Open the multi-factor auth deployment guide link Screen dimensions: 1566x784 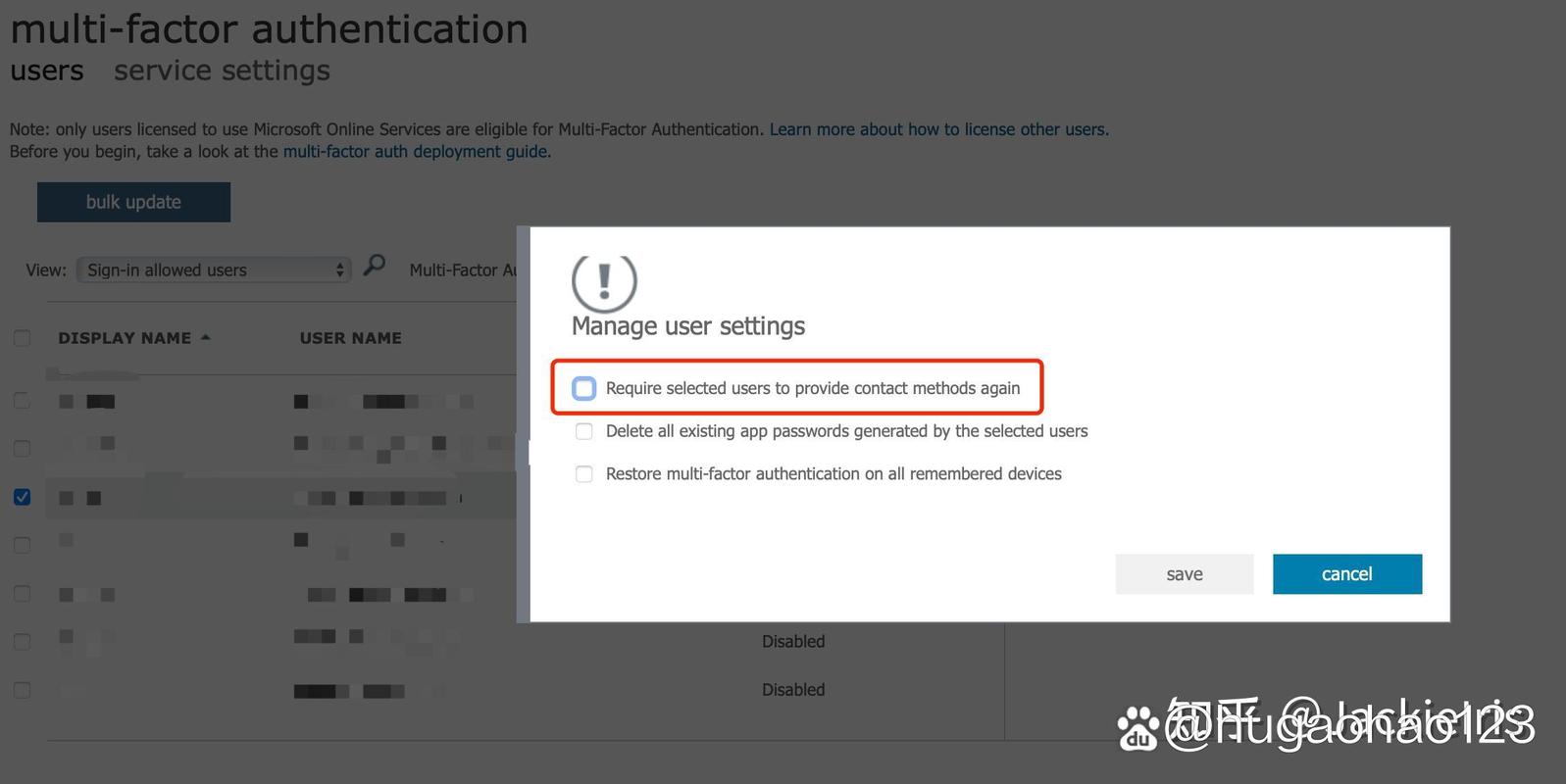417,152
